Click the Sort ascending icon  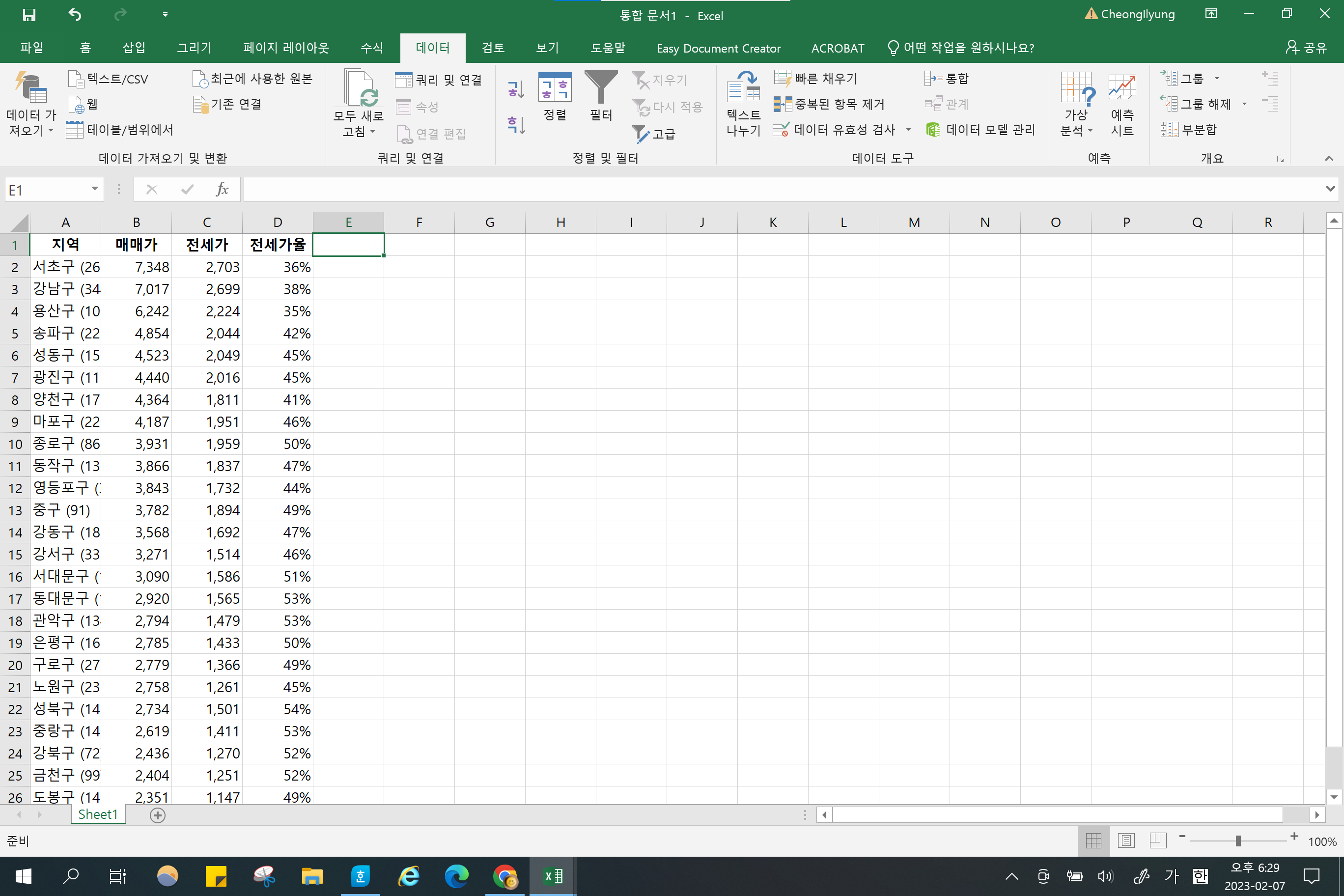tap(516, 89)
